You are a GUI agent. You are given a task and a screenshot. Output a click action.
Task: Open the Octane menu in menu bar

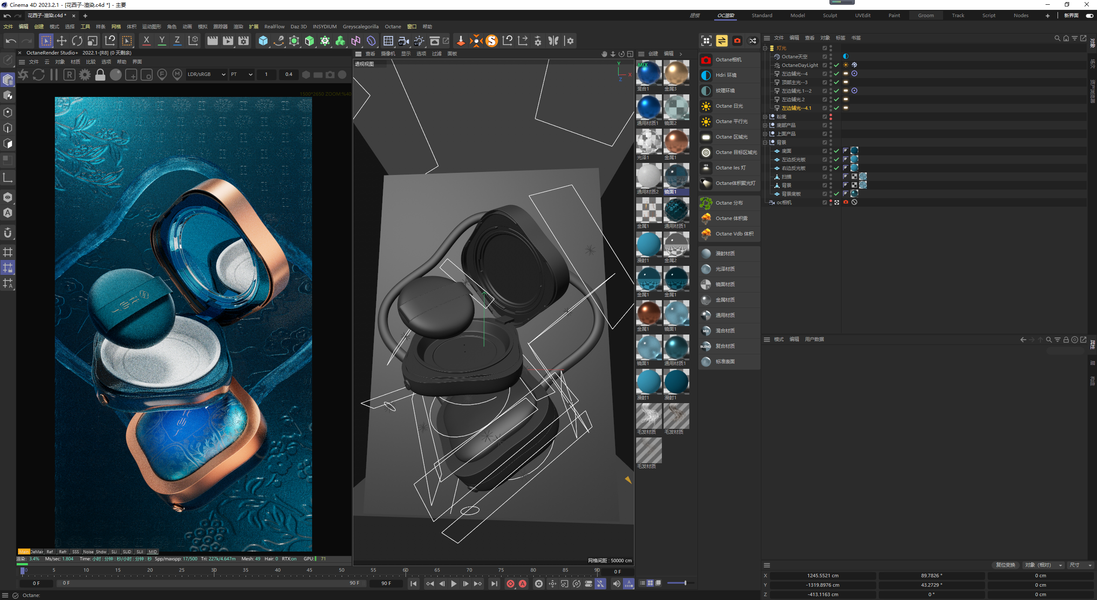(x=393, y=27)
